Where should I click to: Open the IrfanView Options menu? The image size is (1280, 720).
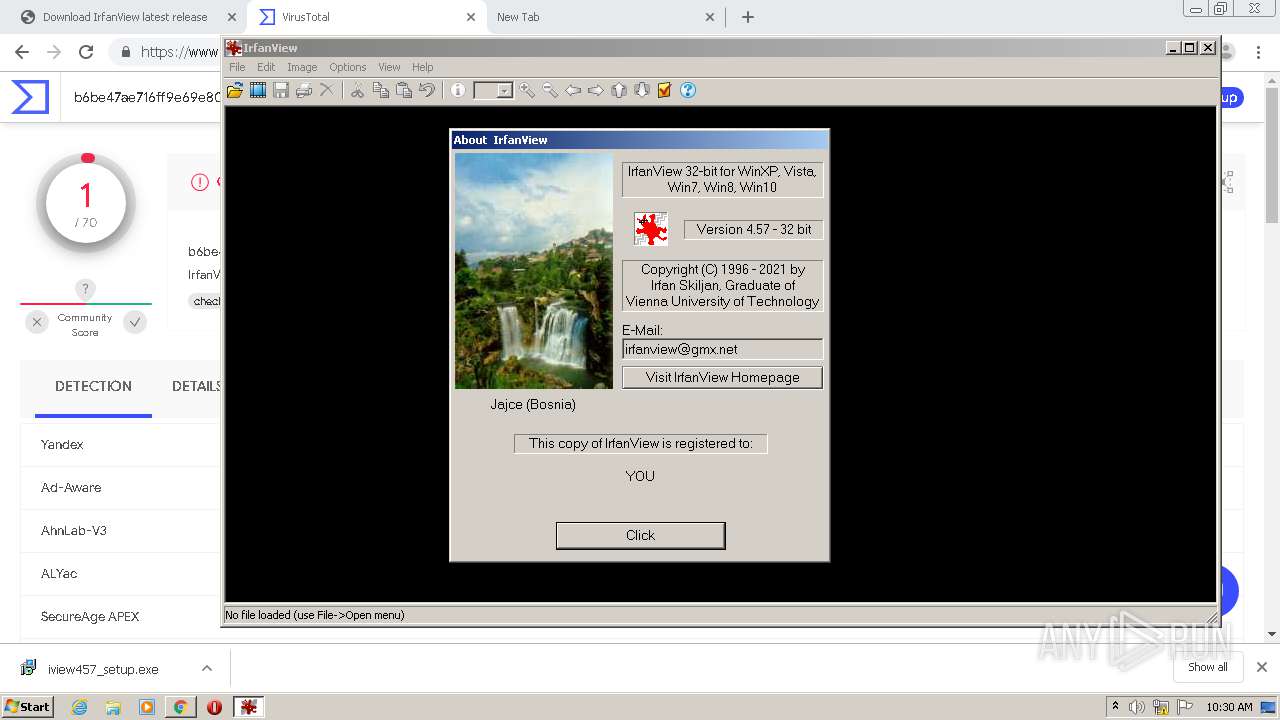[348, 67]
